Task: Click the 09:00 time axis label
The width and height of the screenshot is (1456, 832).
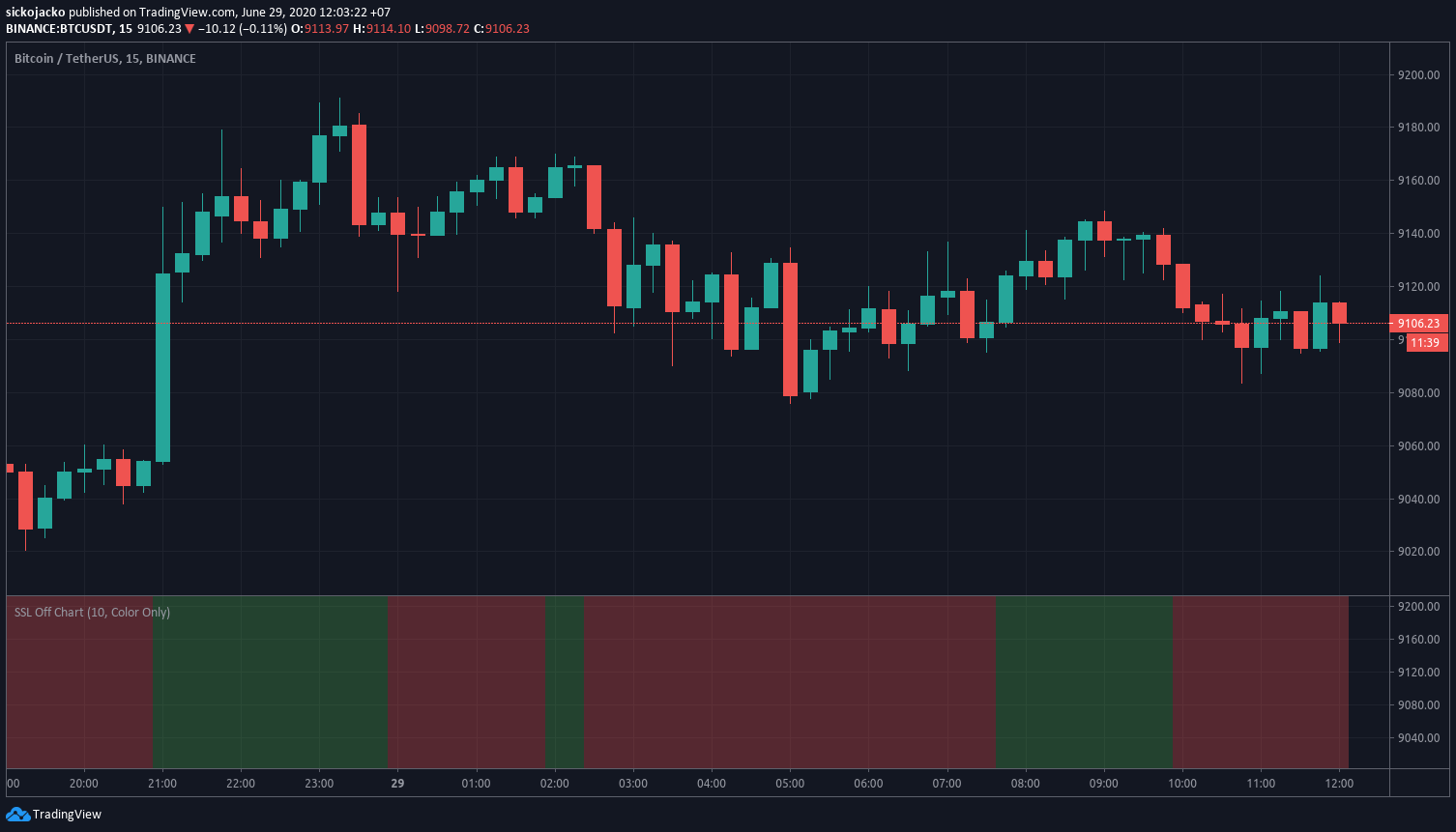Action: (1104, 784)
